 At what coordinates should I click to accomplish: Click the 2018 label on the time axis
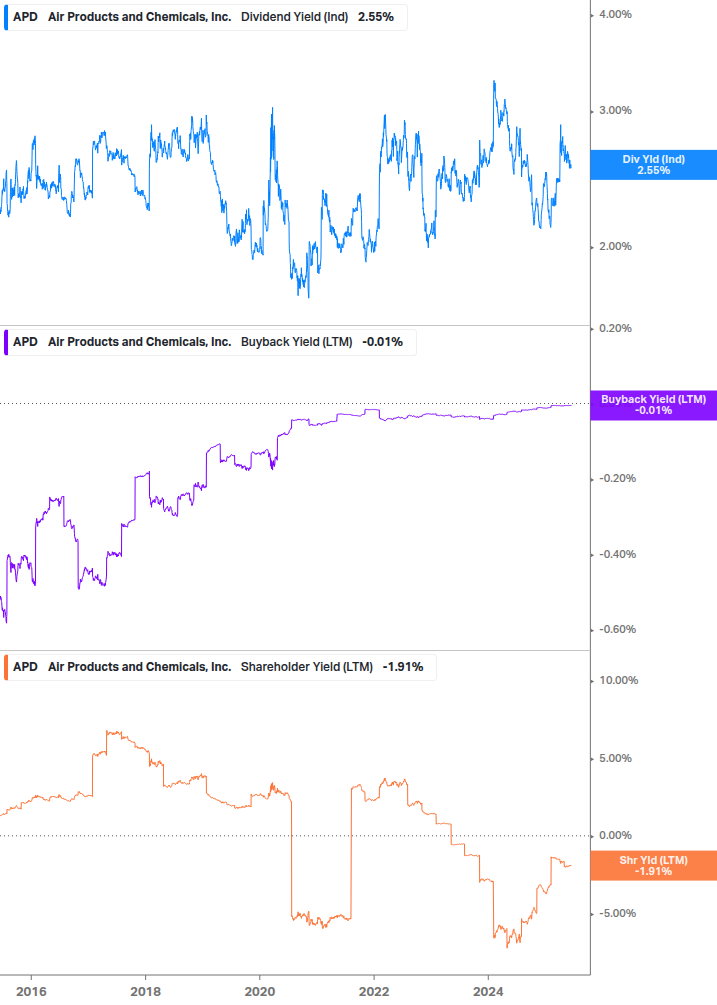click(x=145, y=992)
